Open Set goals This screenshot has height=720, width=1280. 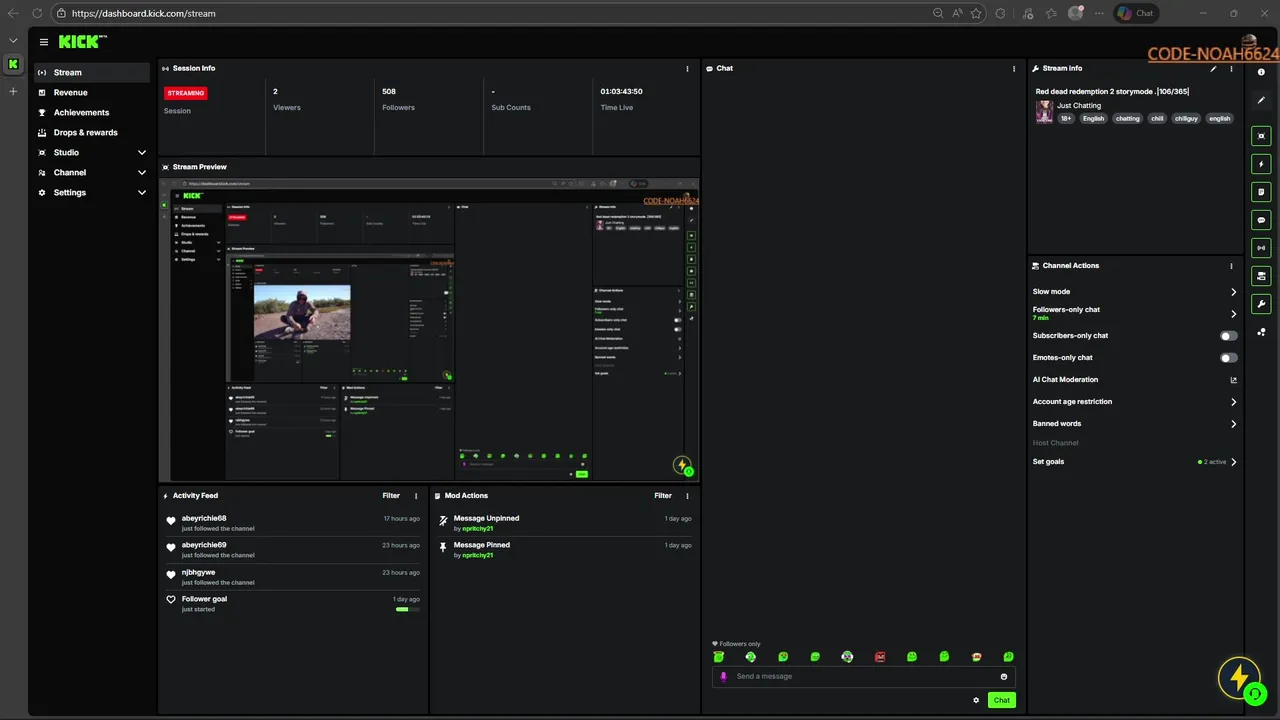click(1134, 462)
